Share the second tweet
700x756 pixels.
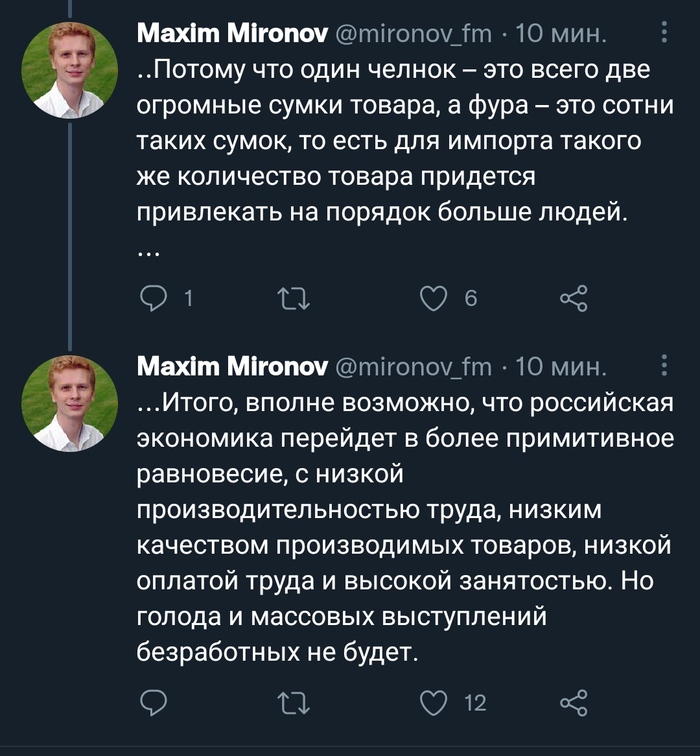tap(574, 704)
